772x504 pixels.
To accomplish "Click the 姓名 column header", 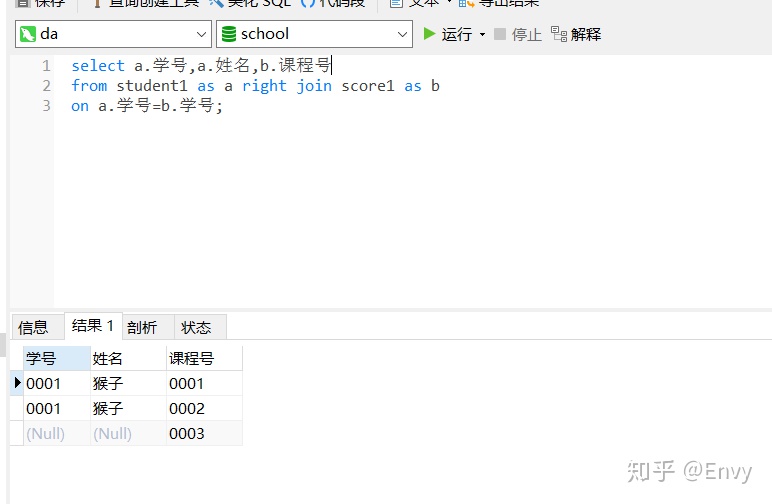I will [129, 358].
